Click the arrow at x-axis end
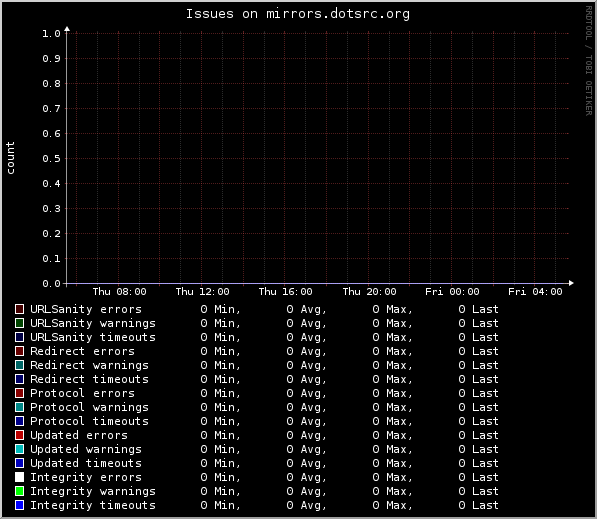Screen dimensions: 597x519 [x=571, y=283]
